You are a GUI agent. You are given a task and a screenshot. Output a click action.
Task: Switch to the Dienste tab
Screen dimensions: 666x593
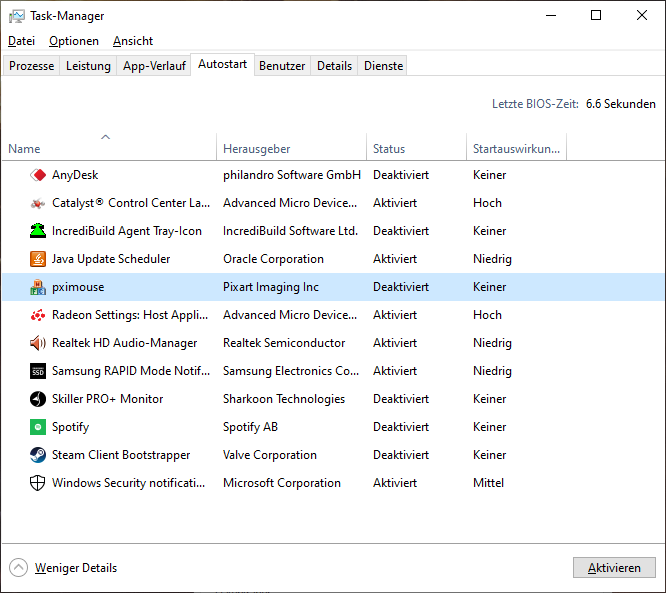point(384,66)
